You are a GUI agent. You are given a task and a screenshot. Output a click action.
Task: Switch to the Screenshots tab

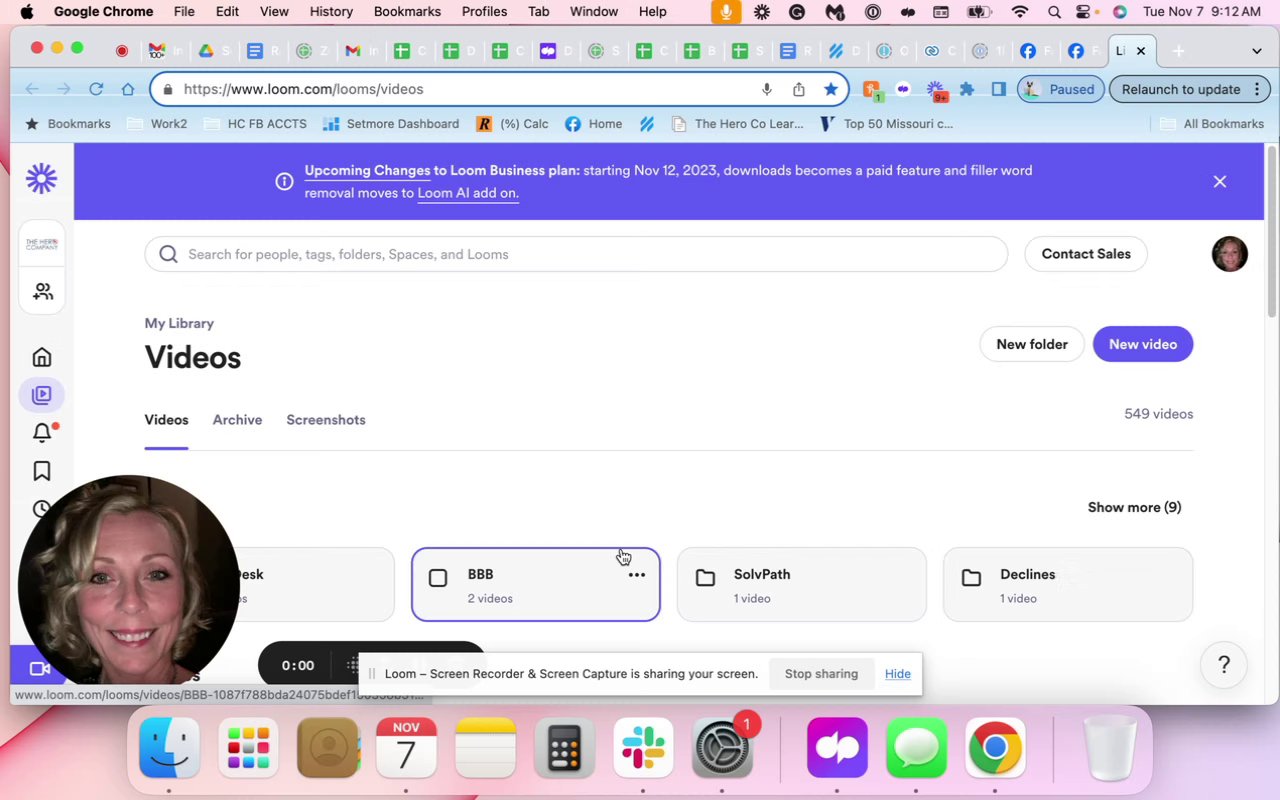tap(326, 420)
